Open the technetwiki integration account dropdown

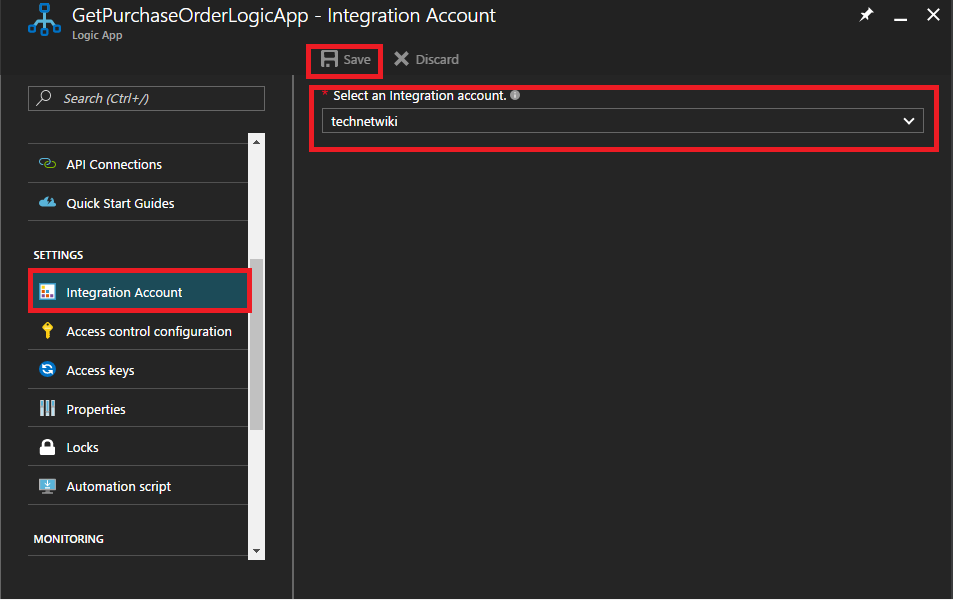click(622, 120)
